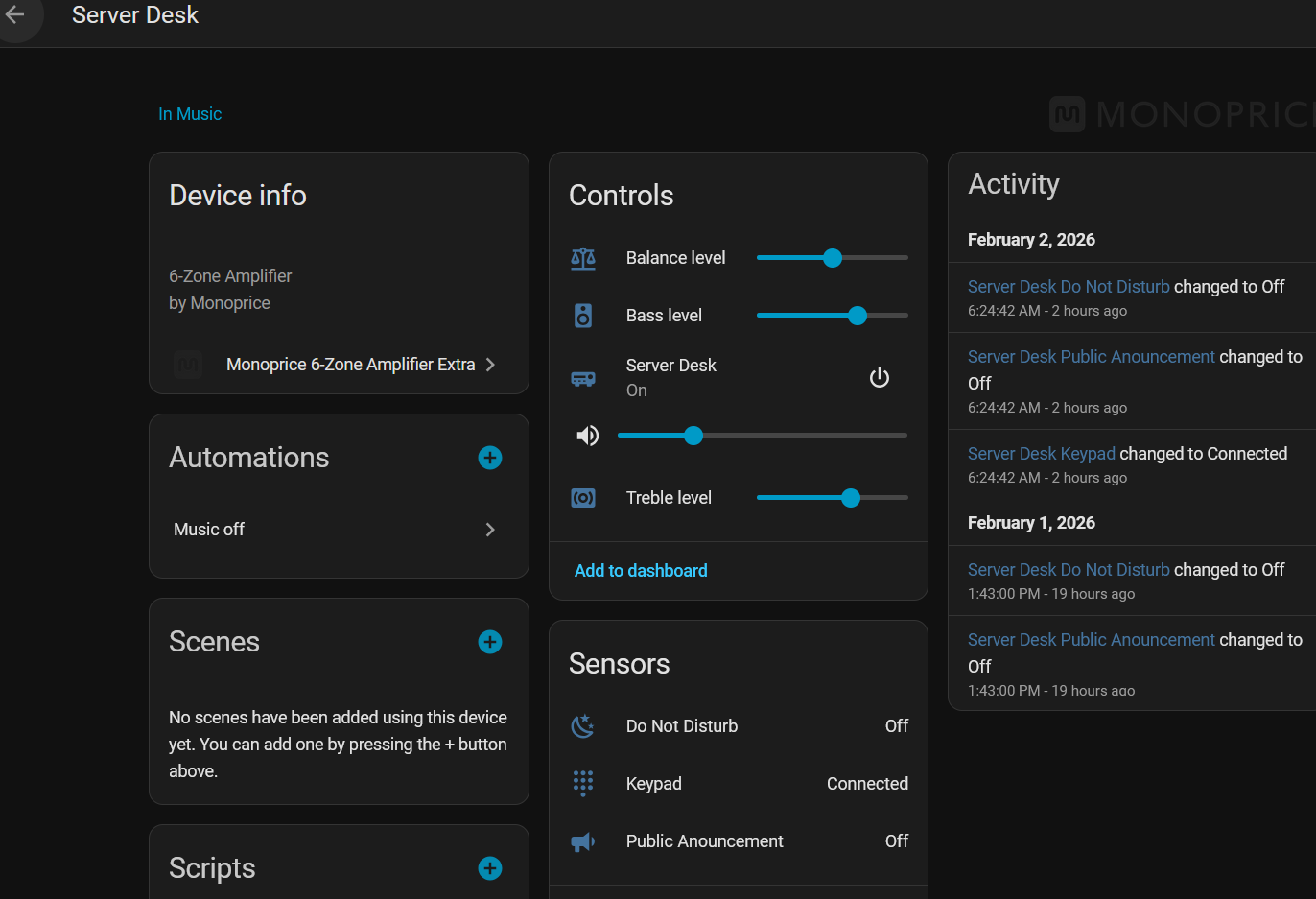Open Server Desk Keypad activity link
Screen dimensions: 1316x899
[1041, 454]
